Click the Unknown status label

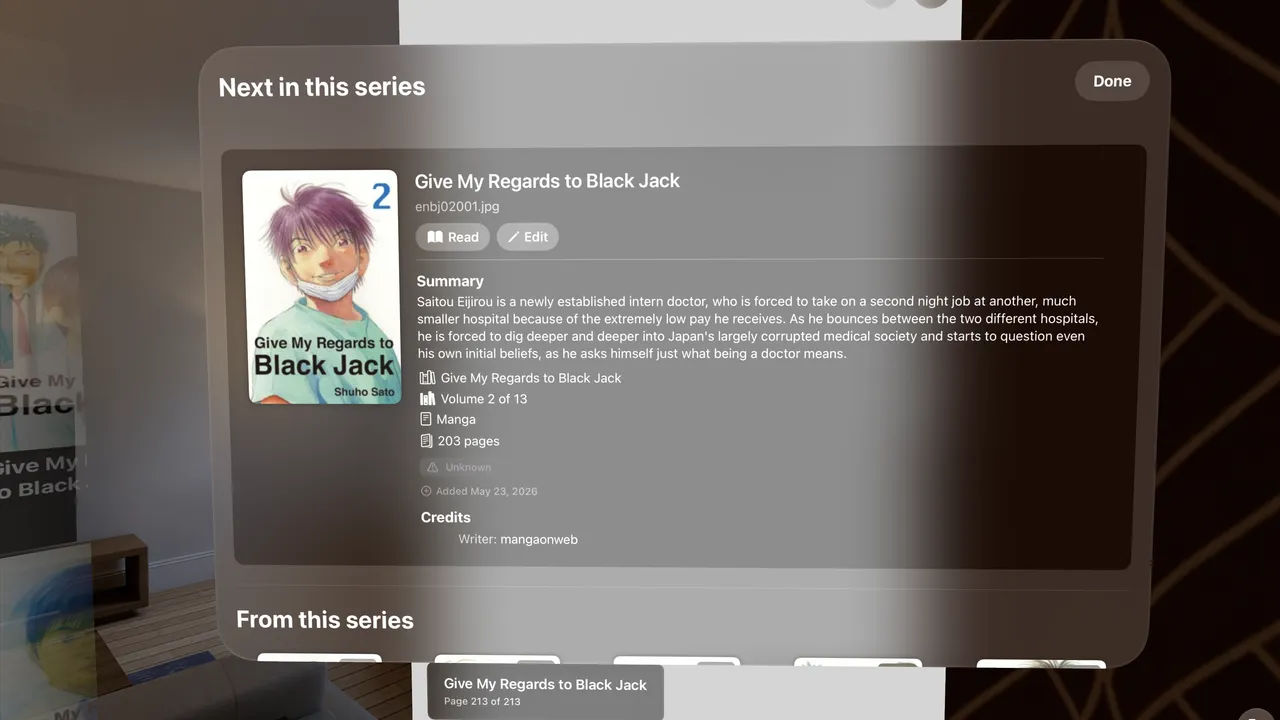pyautogui.click(x=468, y=468)
